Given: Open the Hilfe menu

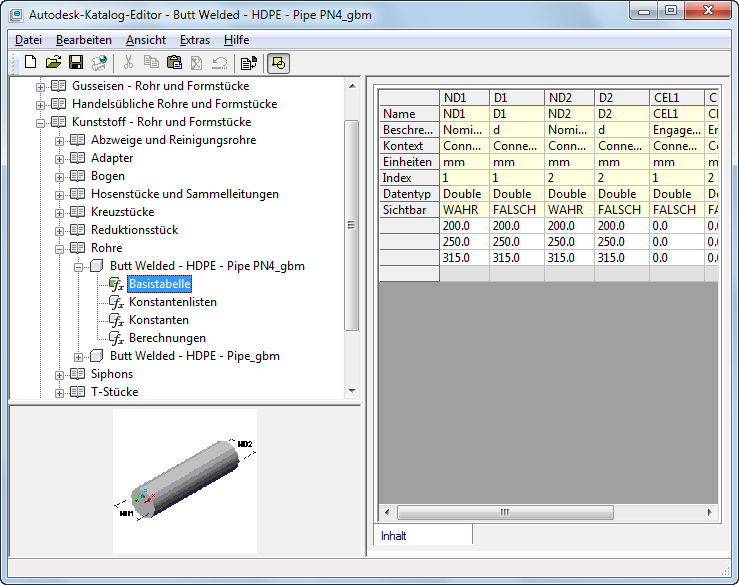Looking at the screenshot, I should coord(237,40).
